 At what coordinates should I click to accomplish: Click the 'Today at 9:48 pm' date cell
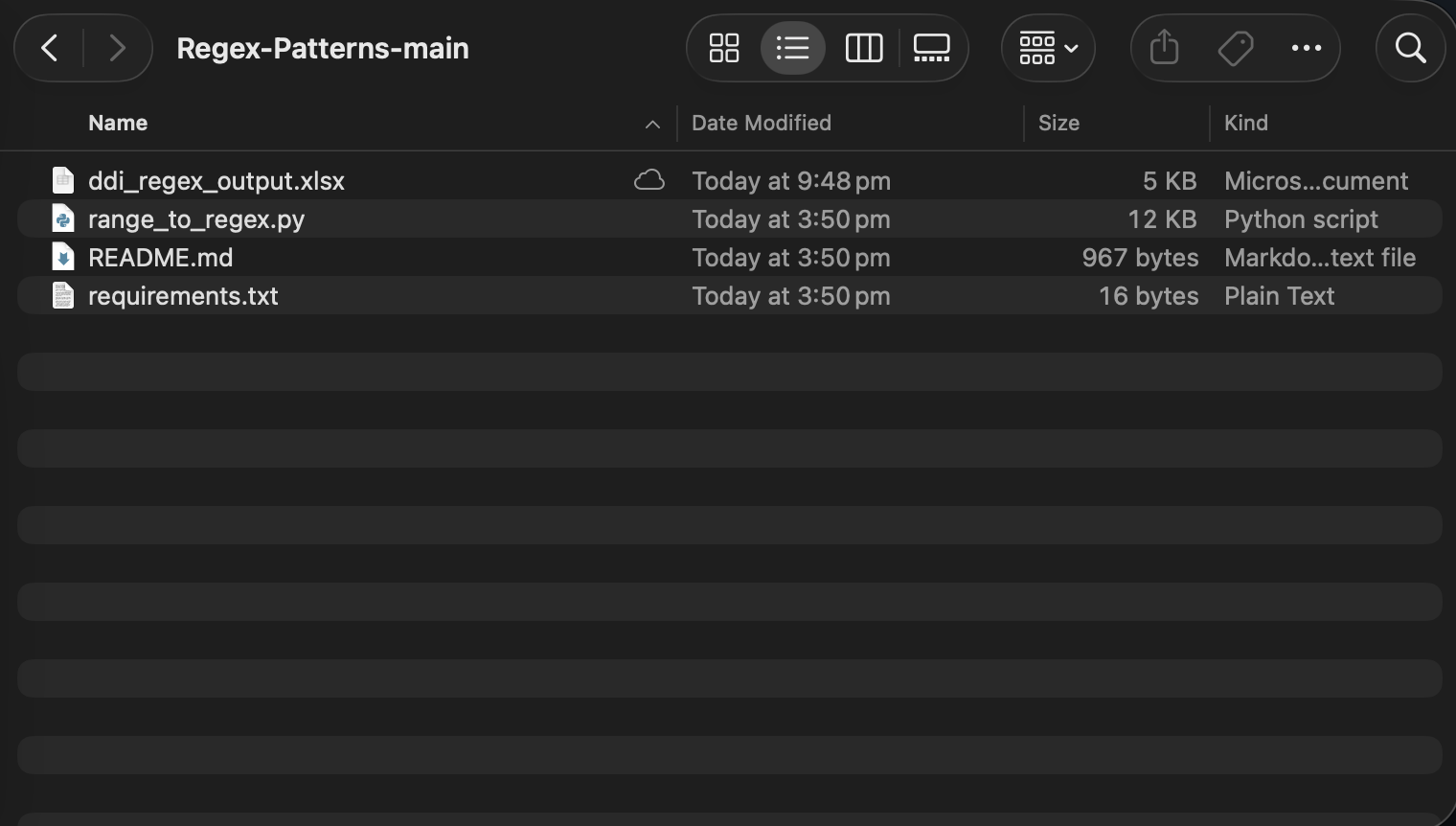coord(791,180)
